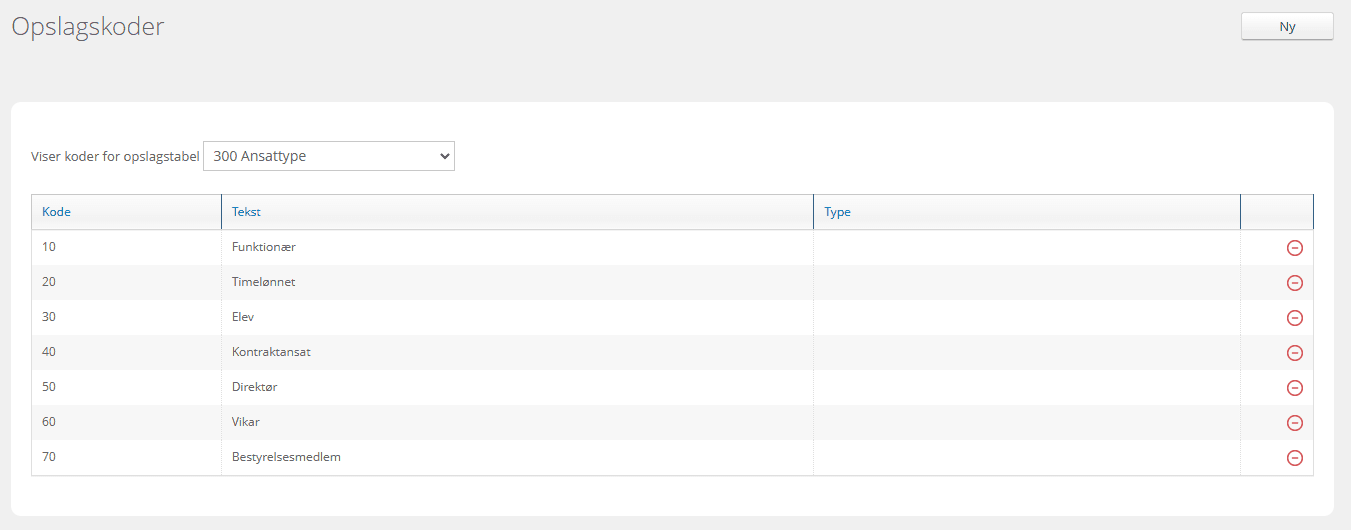Sort by Kode column header
1351x530 pixels.
[56, 212]
